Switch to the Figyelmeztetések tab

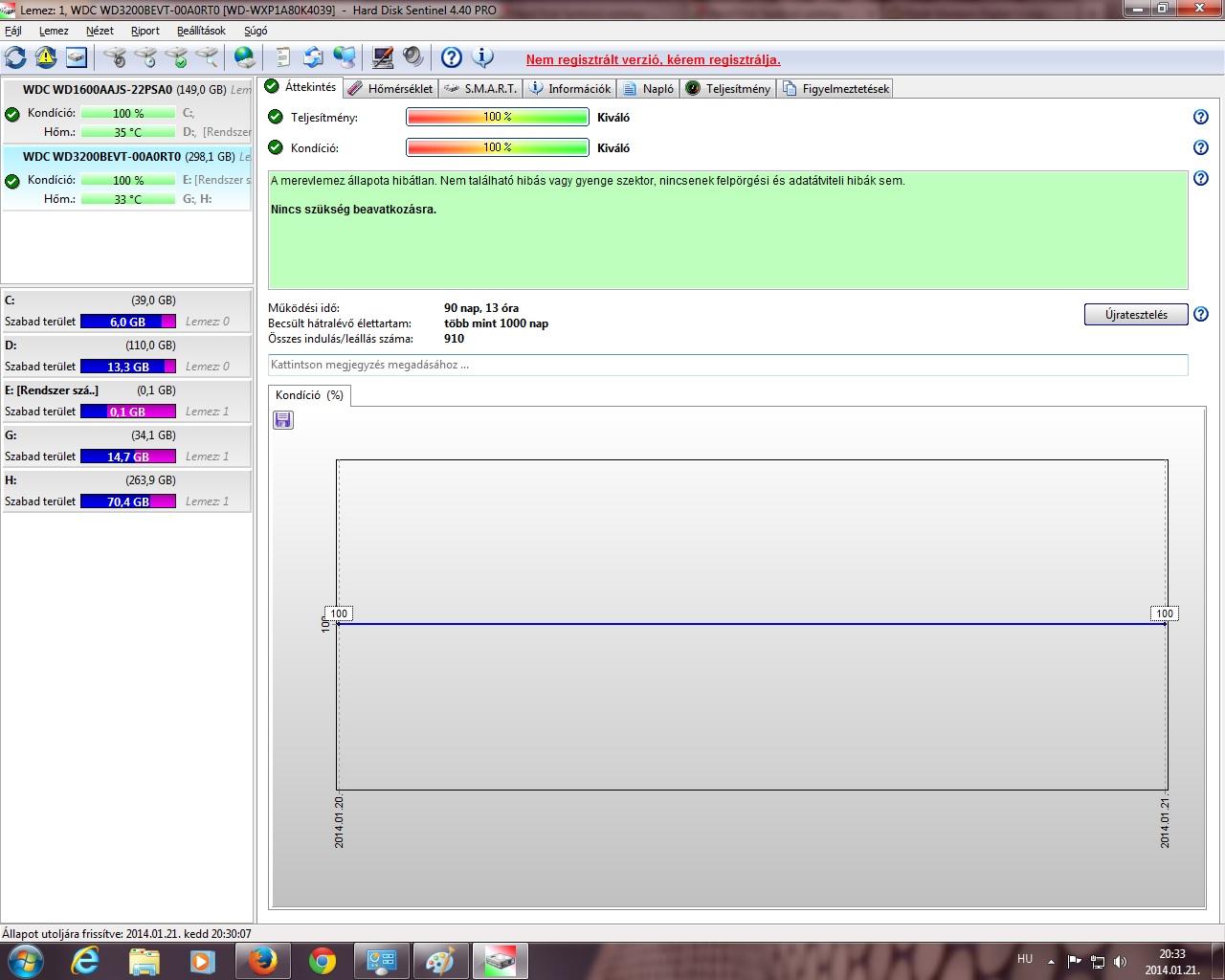835,88
